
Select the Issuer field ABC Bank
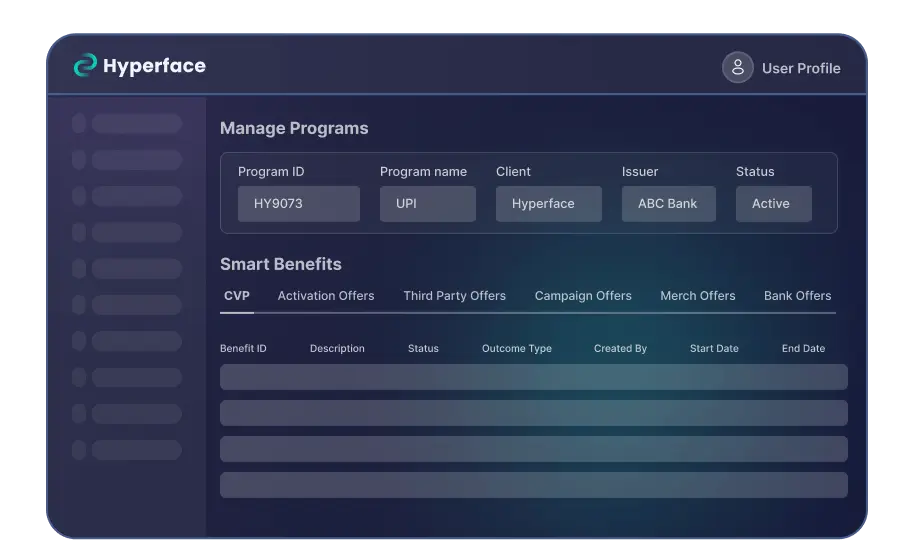pos(668,203)
